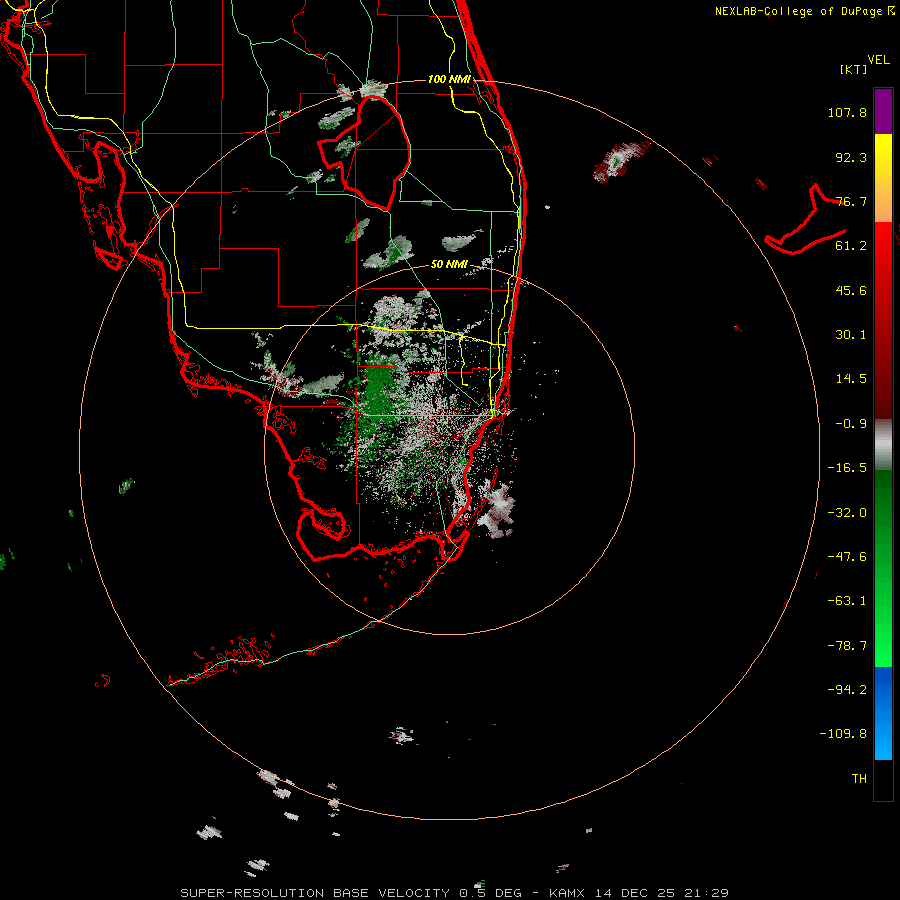Select the 92.3 velocity scale value
Viewport: 900px width, 900px height.
tap(851, 157)
